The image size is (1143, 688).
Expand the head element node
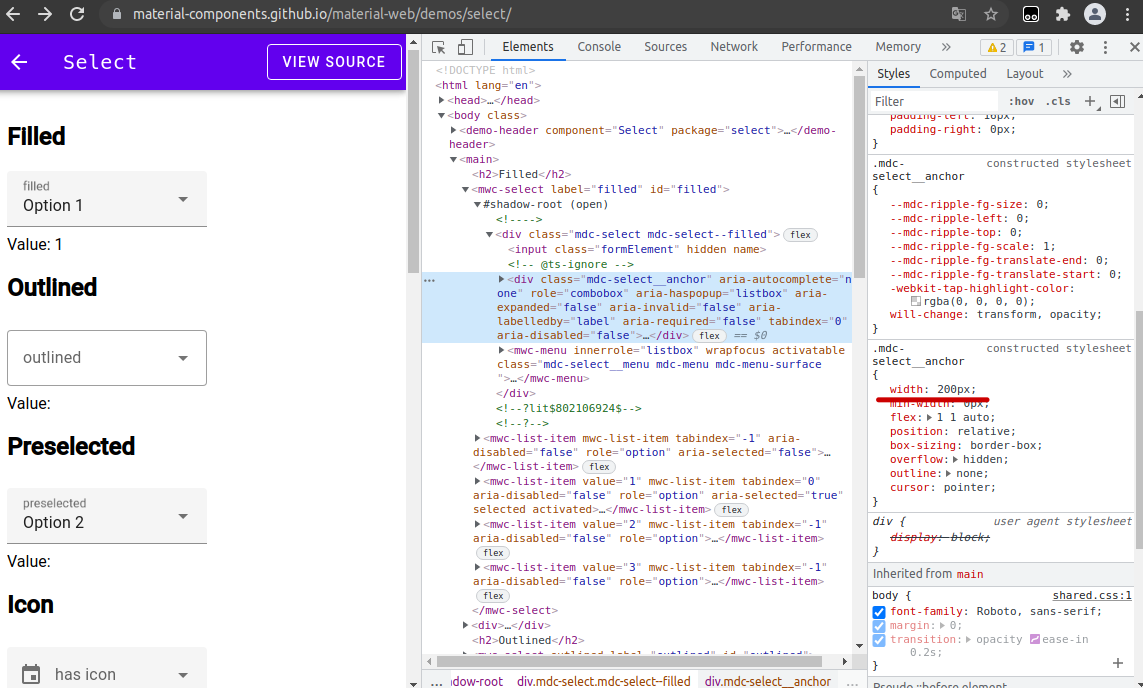tap(442, 101)
